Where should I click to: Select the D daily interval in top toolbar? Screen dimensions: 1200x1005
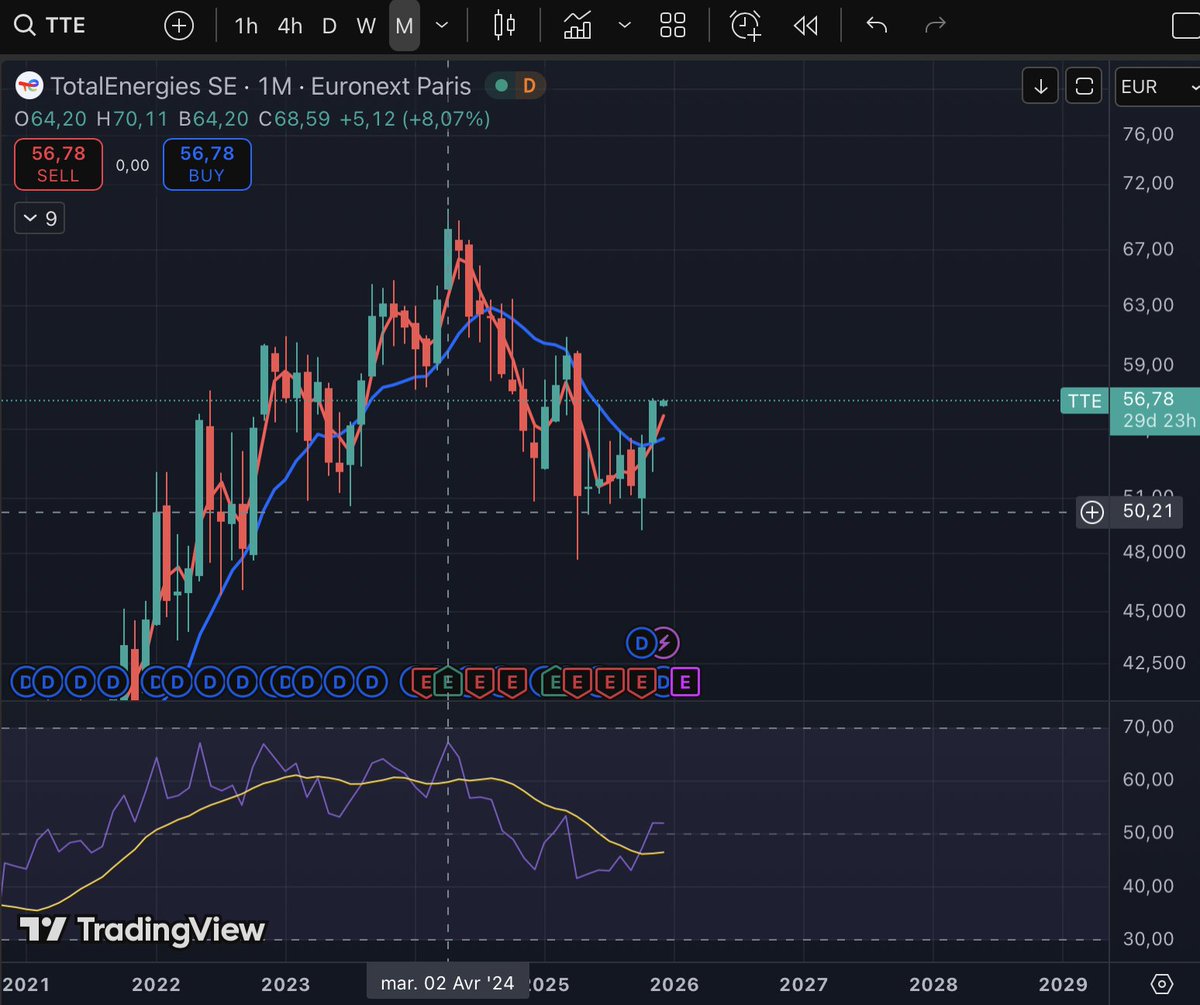(x=329, y=26)
